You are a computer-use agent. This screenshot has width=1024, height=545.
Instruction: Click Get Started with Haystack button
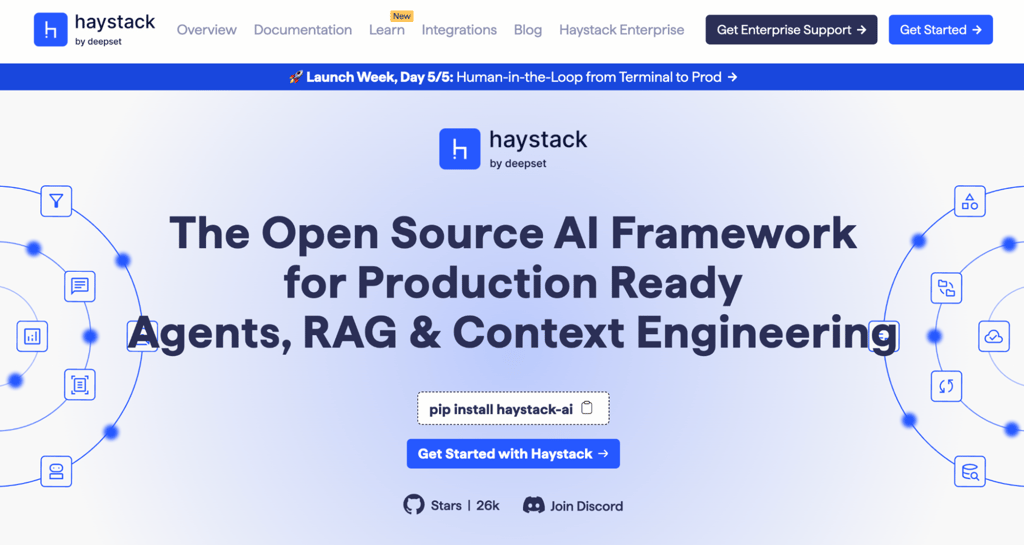[x=513, y=454]
